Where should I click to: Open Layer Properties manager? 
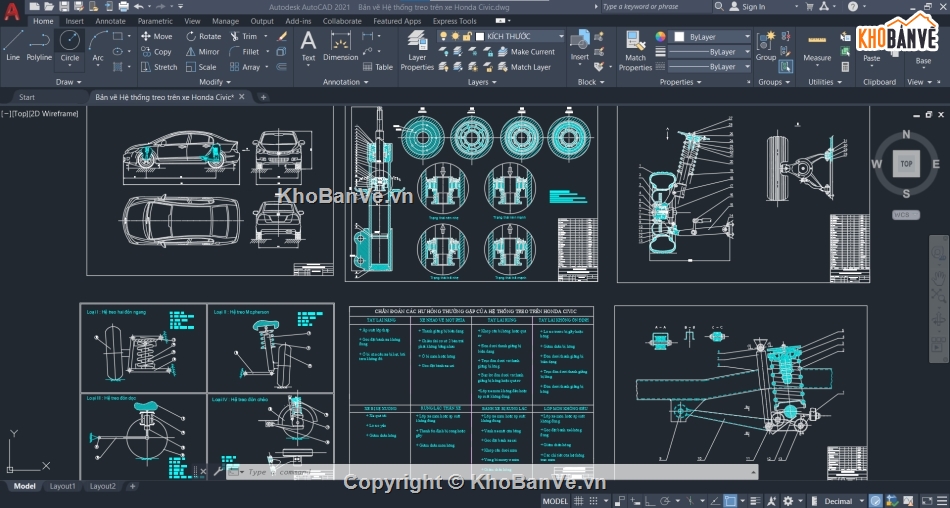417,51
